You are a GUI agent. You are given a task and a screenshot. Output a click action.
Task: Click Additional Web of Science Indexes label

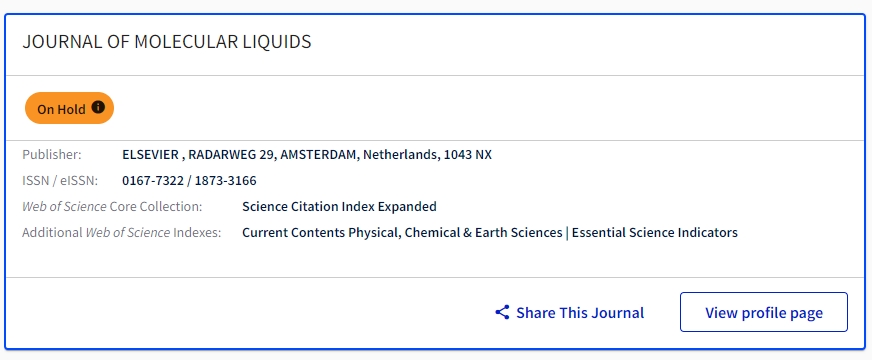point(122,233)
